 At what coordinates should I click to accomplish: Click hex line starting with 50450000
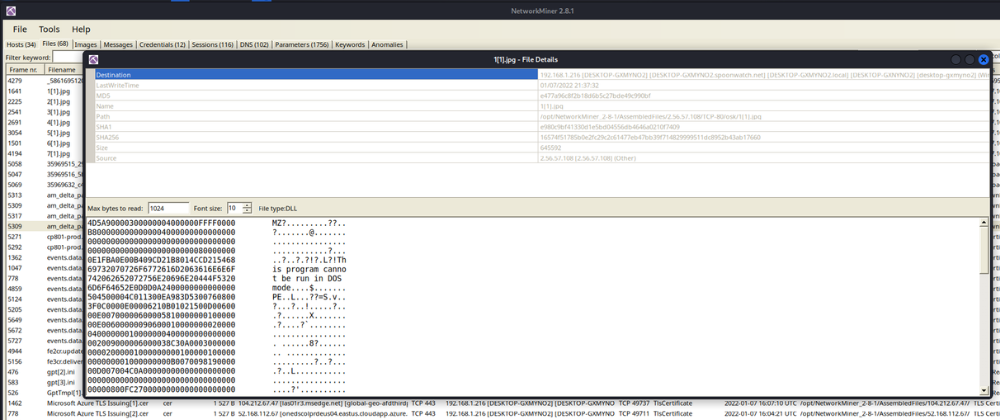pos(161,297)
